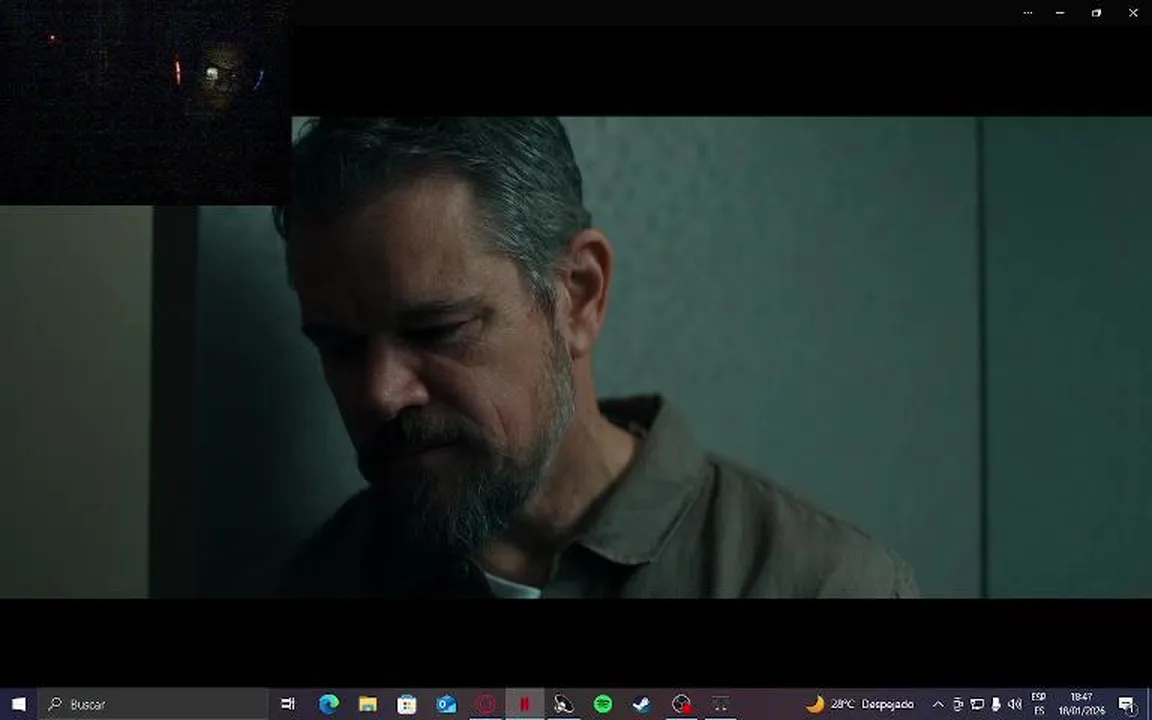Open the volume control in the tray
Screen dimensions: 1152x720
pos(1015,704)
